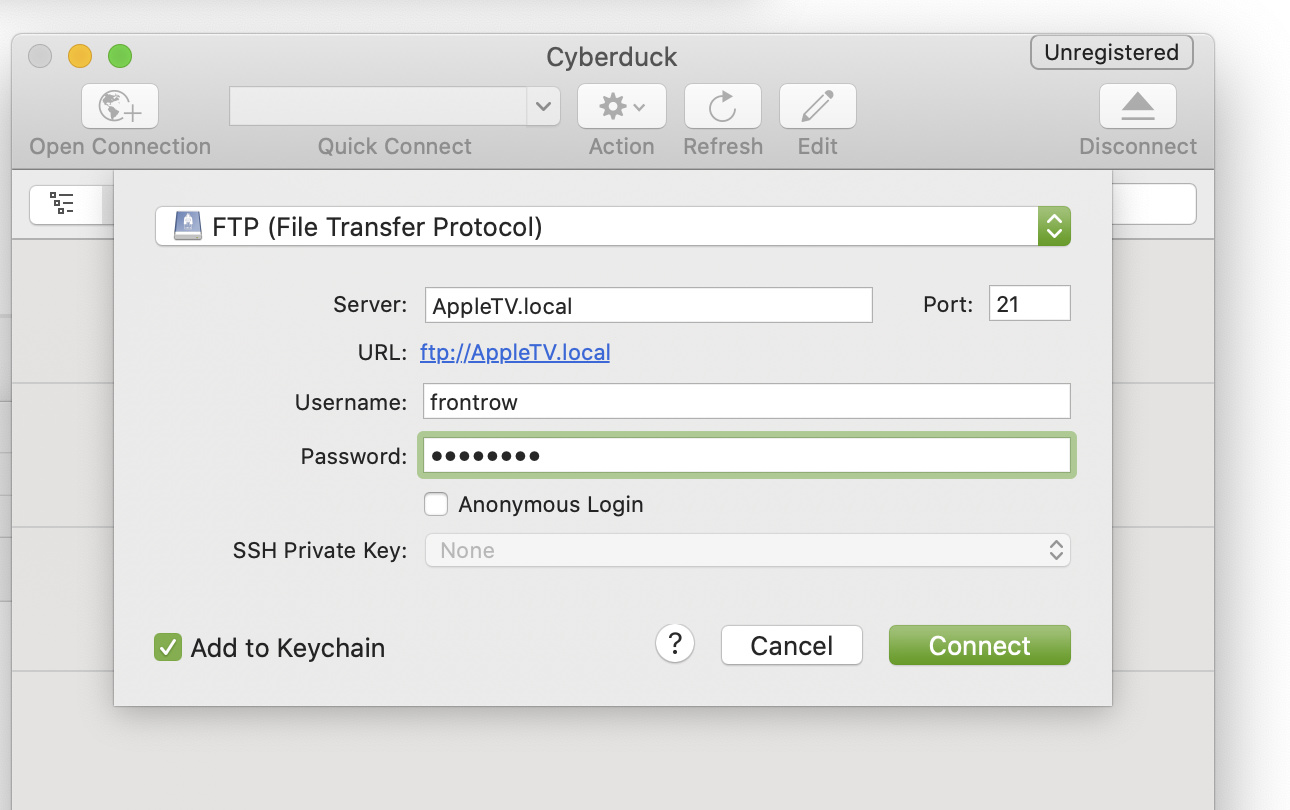Click the outline view icon
Screen dimensions: 1290x810
(x=63, y=204)
